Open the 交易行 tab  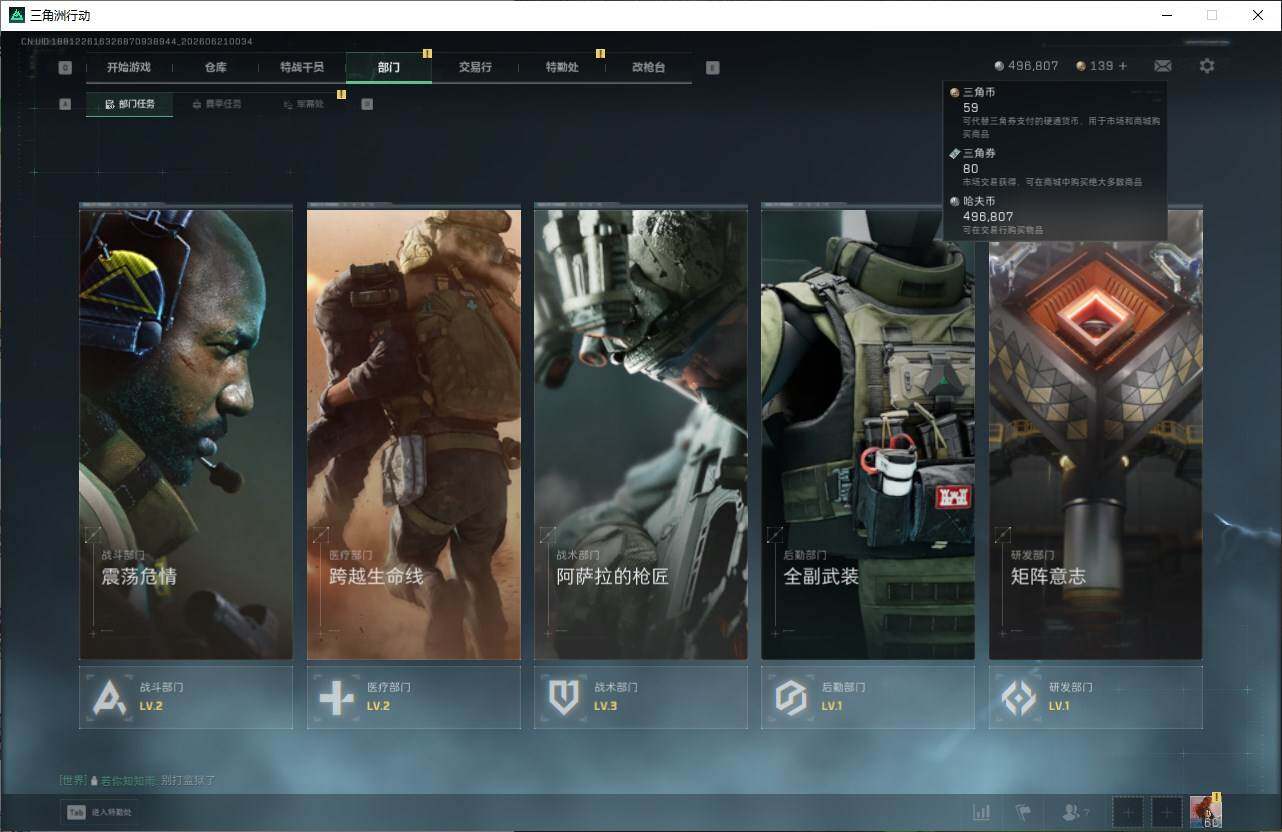click(x=475, y=68)
